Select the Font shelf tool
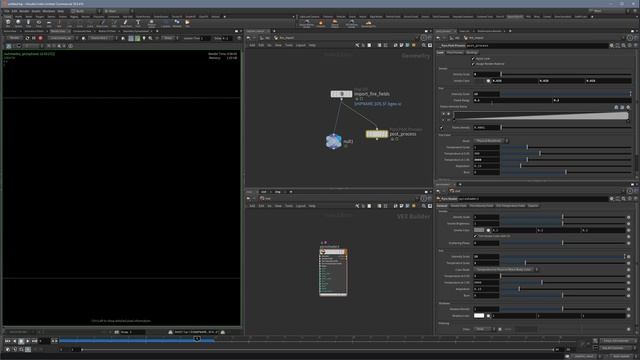 point(138,23)
